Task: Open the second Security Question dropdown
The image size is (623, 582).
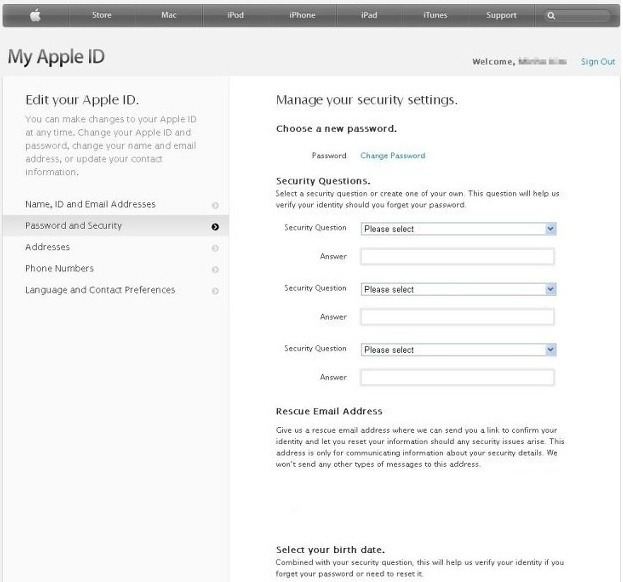Action: point(459,289)
